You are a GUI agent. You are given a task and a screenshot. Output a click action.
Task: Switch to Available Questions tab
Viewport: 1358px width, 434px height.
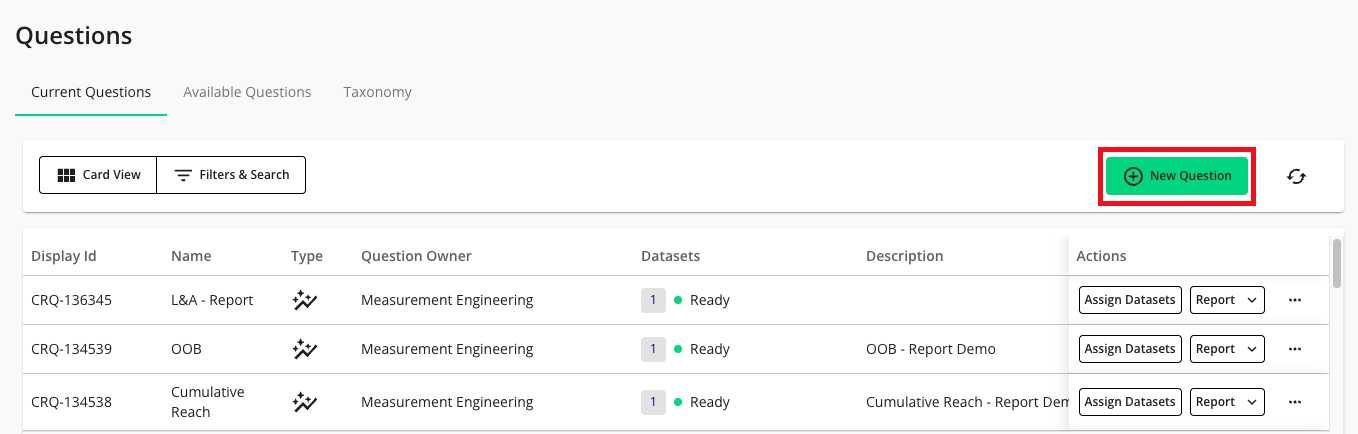coord(247,92)
